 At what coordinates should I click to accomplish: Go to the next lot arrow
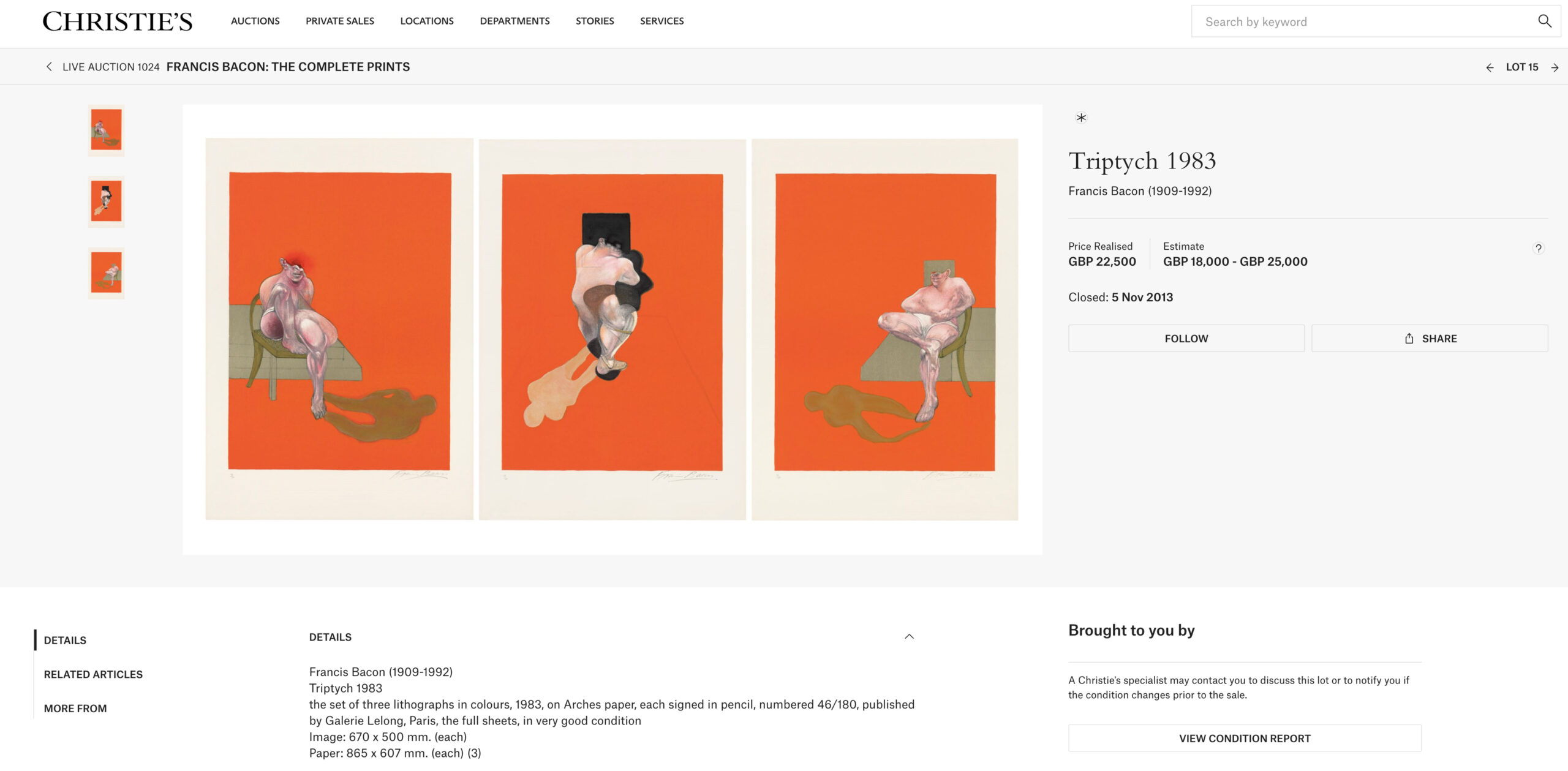pos(1555,67)
